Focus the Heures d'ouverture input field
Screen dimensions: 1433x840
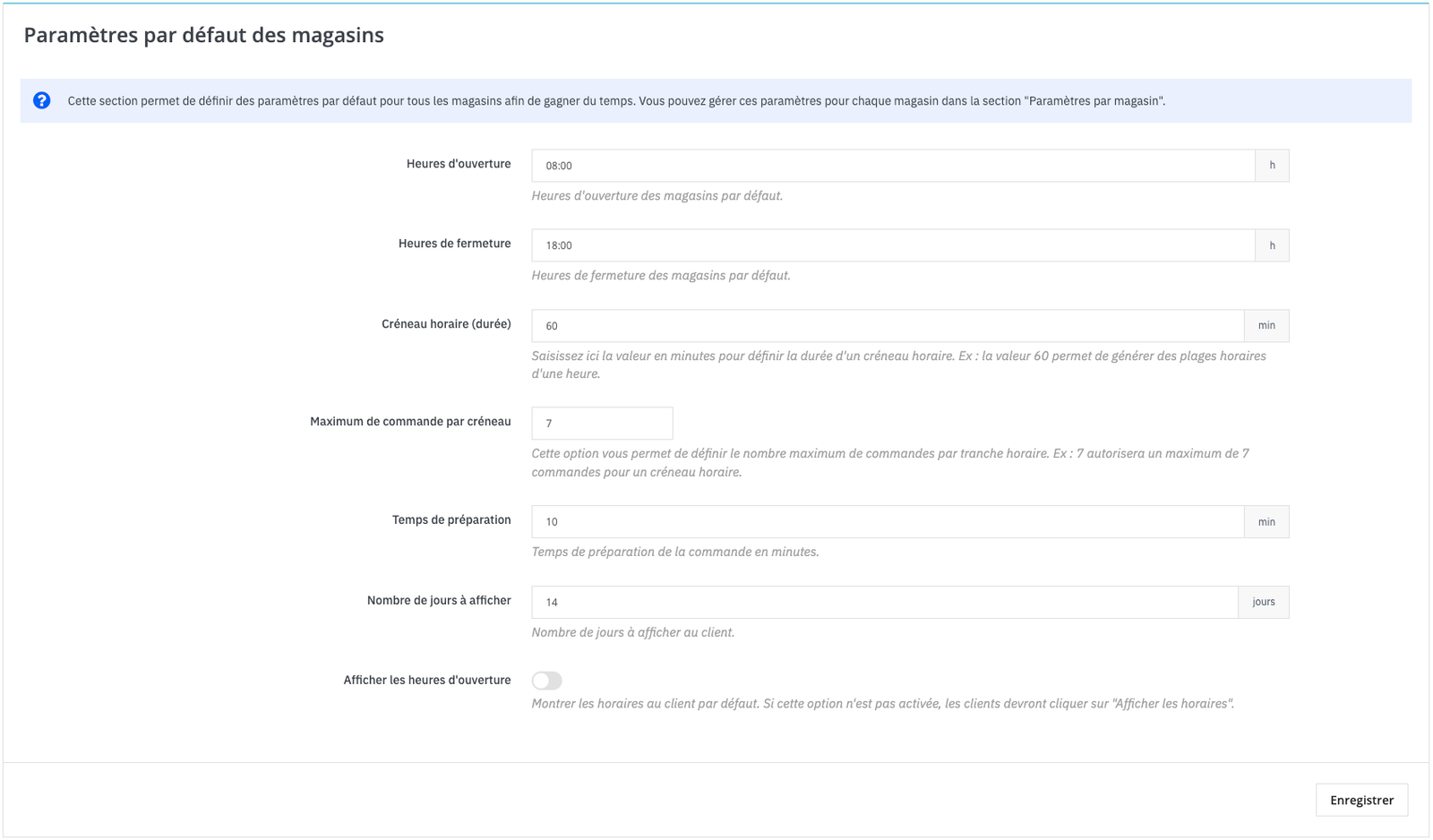coord(893,166)
